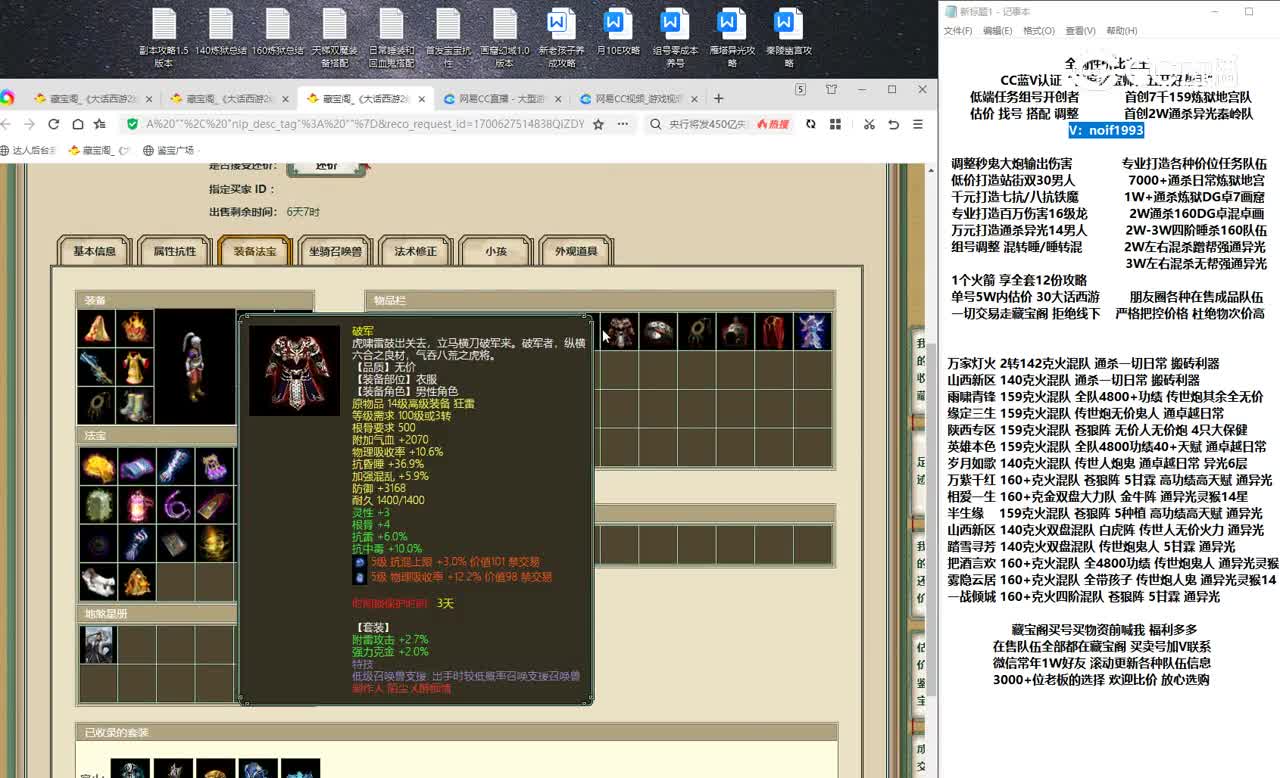Click the 破军 armor image in tooltip
Image resolution: width=1280 pixels, height=778 pixels.
click(x=294, y=370)
